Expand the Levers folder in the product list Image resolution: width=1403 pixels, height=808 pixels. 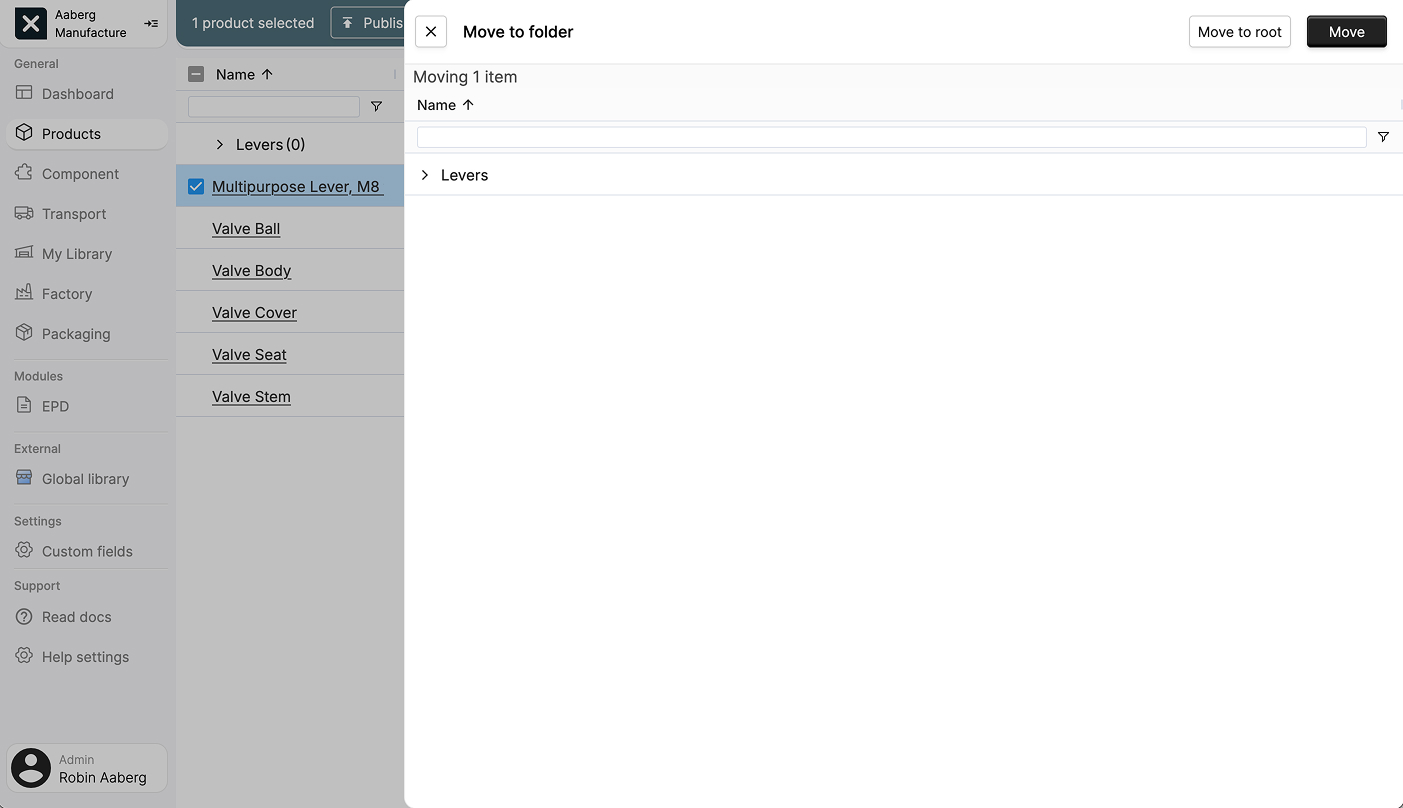(219, 144)
